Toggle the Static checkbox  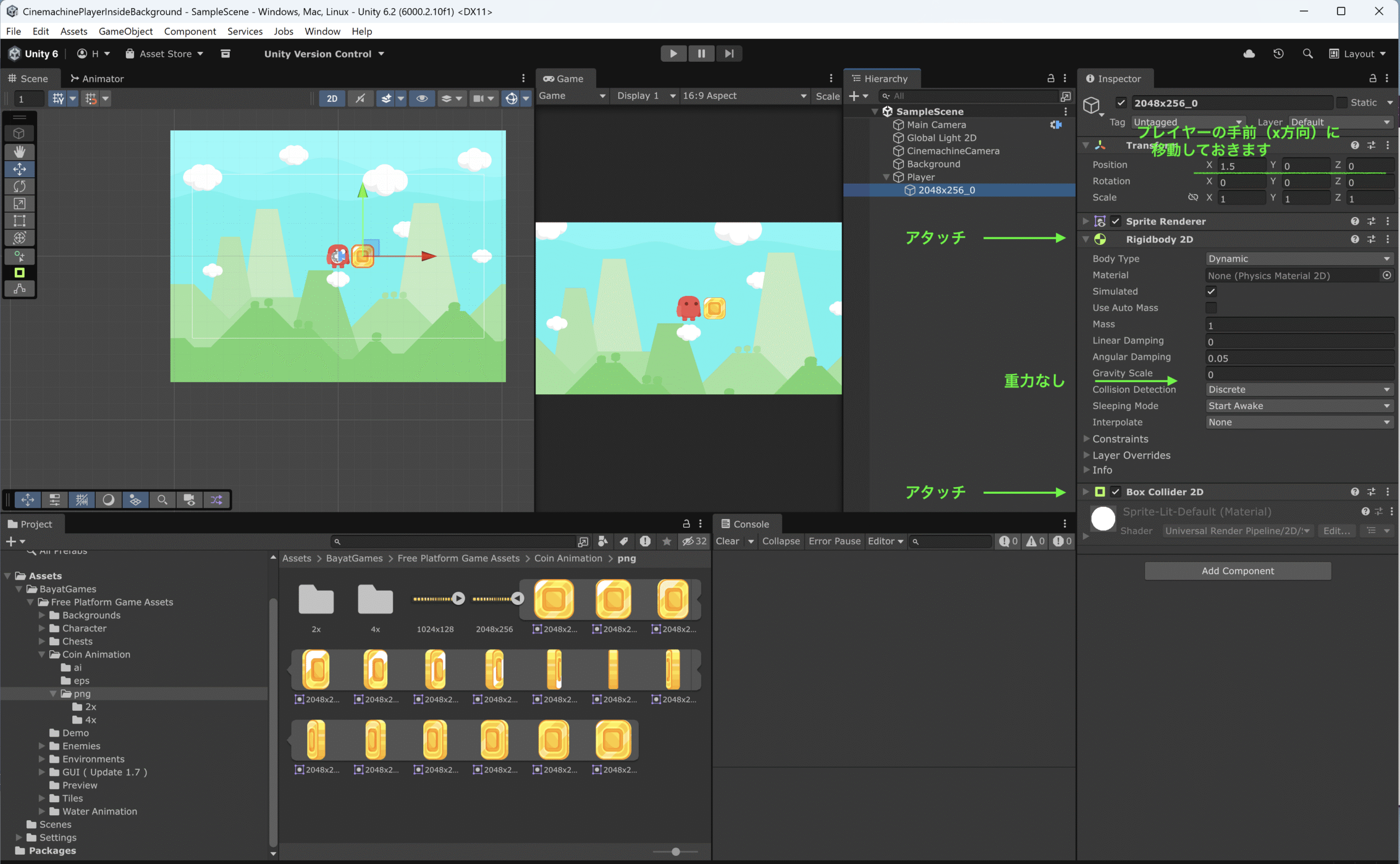[1341, 103]
